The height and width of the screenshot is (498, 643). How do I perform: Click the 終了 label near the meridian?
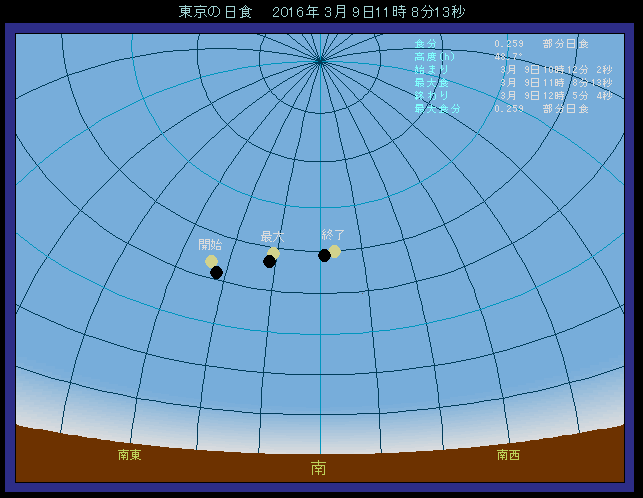pos(333,234)
